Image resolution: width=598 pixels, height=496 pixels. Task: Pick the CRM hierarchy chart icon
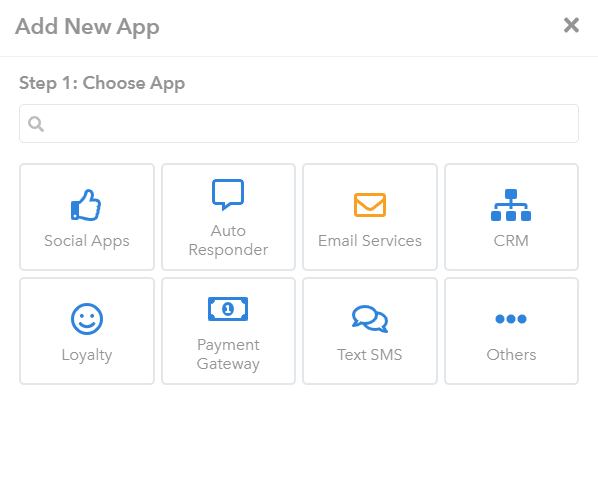click(511, 205)
